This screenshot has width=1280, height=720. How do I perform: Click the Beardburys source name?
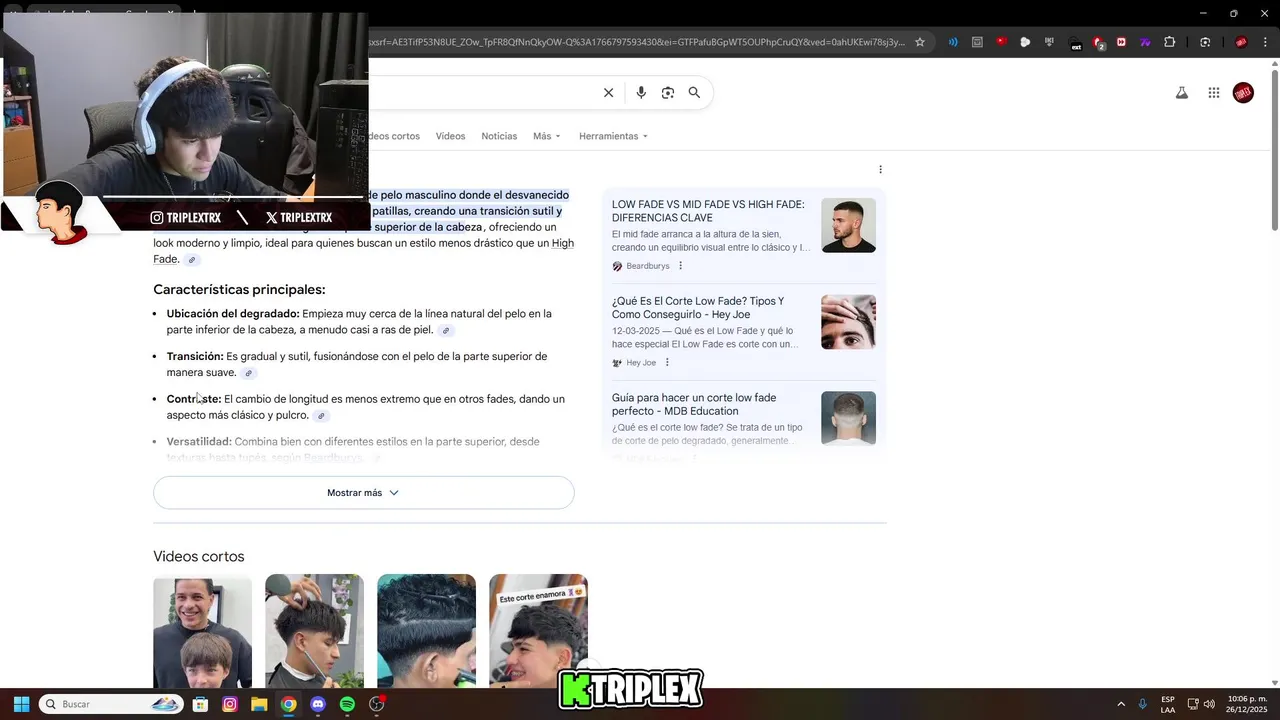coord(648,266)
